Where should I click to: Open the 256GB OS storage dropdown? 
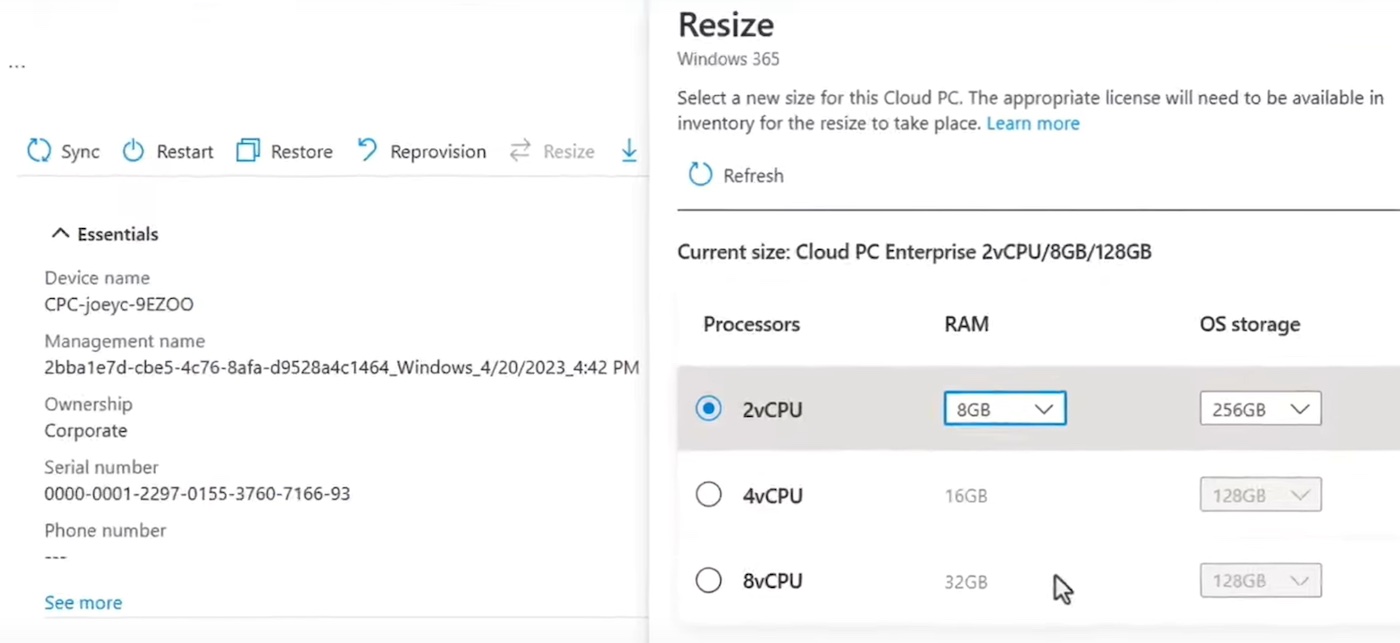[1260, 409]
